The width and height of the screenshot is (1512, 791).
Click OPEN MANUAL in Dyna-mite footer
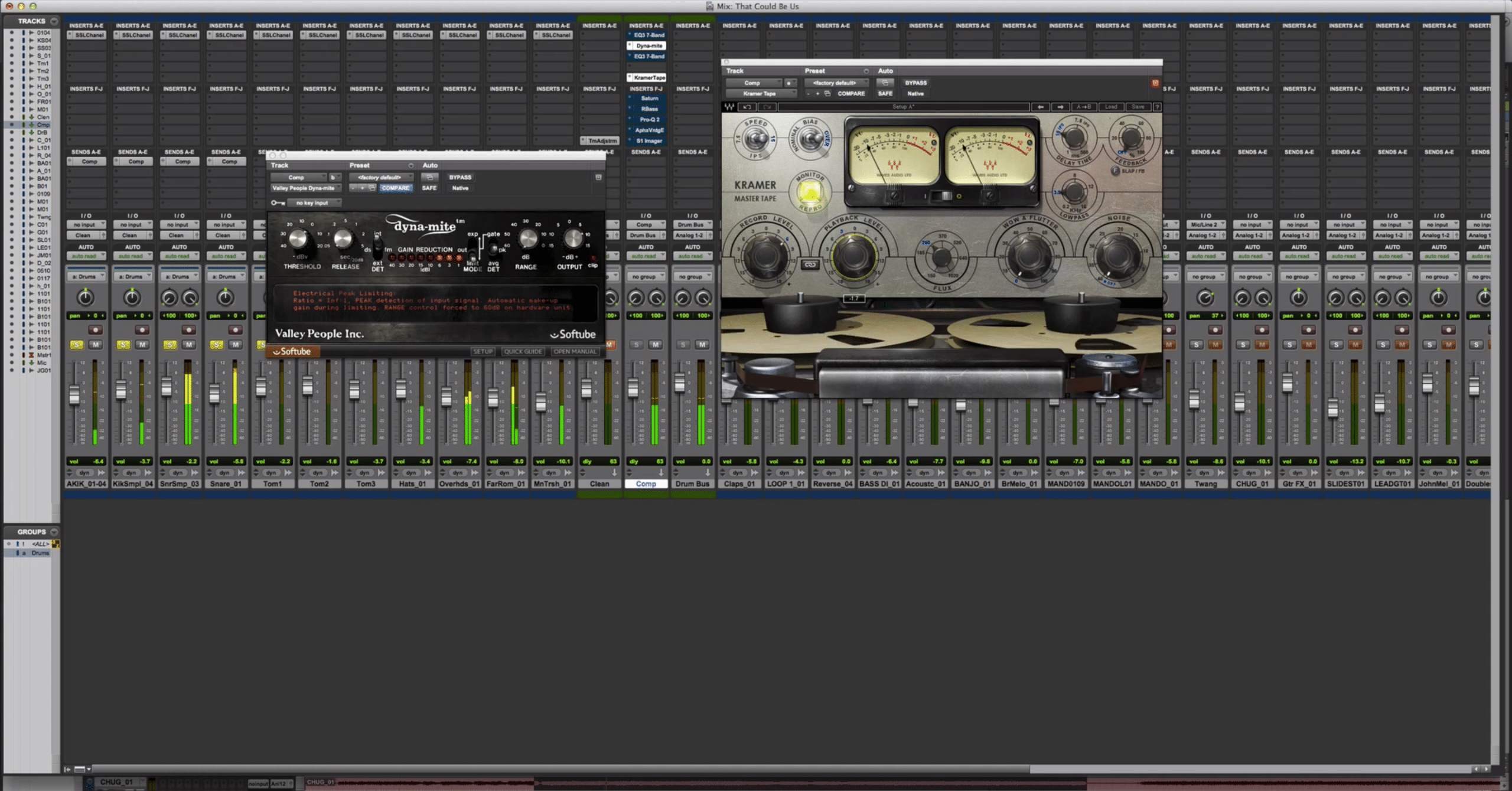pyautogui.click(x=575, y=351)
